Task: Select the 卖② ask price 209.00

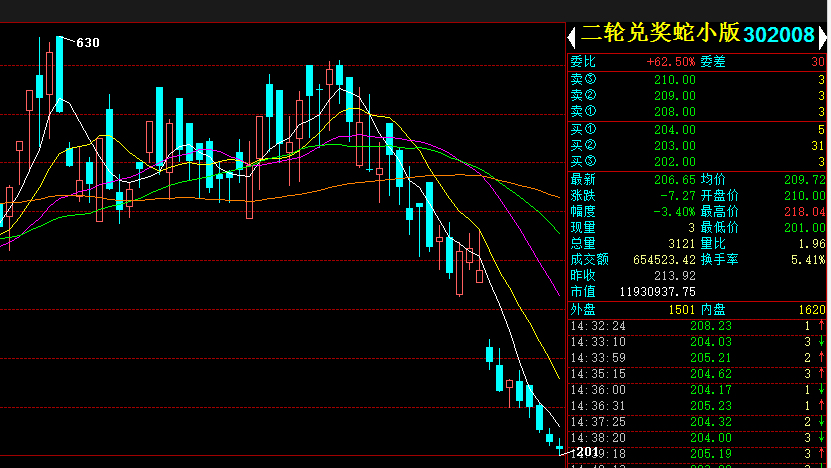Action: [674, 96]
